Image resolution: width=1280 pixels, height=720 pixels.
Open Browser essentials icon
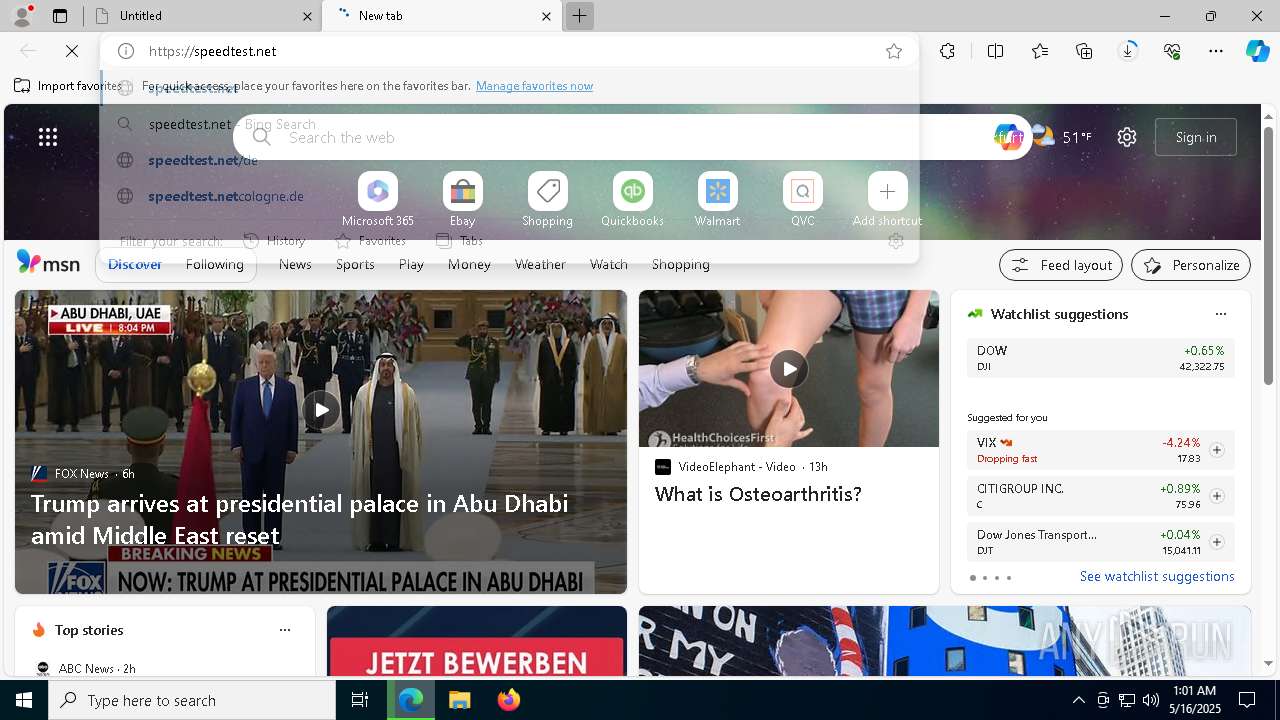[x=1172, y=51]
